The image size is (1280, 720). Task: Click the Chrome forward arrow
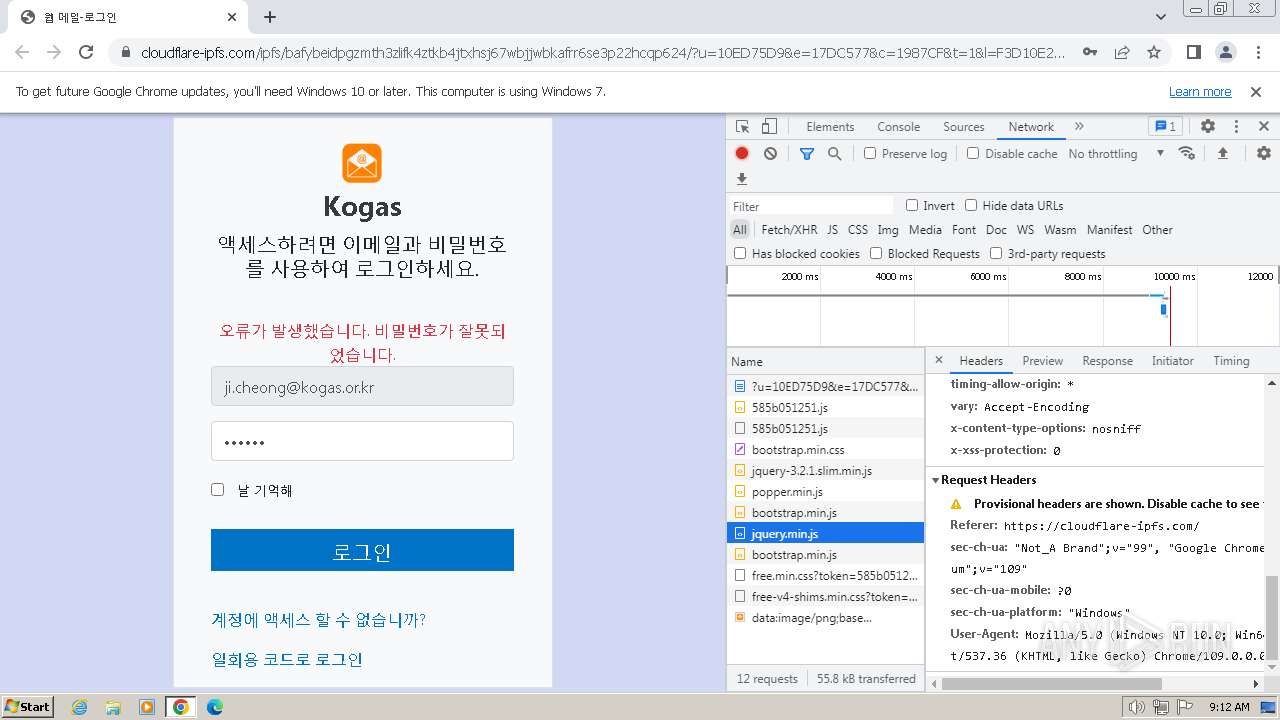(x=54, y=52)
